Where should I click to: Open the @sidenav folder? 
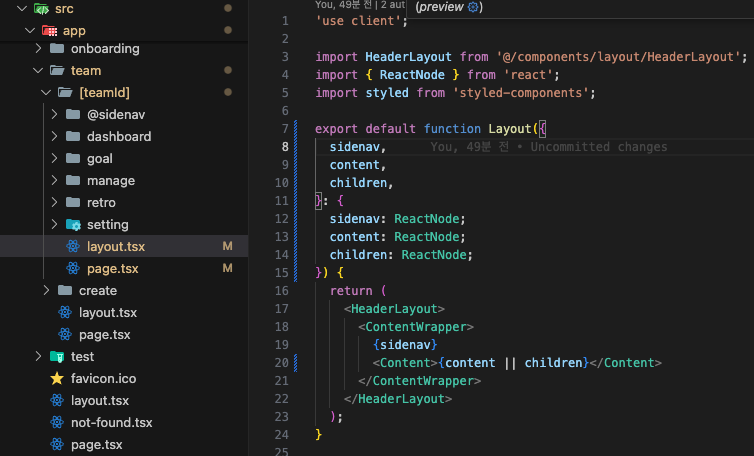(116, 114)
